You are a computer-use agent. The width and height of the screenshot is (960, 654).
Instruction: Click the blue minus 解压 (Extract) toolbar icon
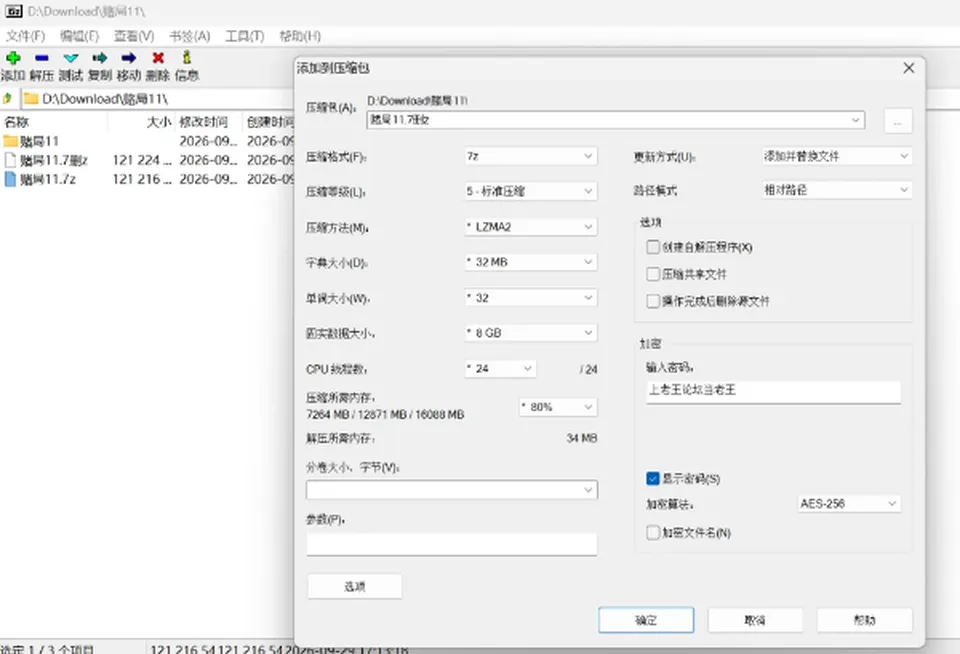pos(42,58)
